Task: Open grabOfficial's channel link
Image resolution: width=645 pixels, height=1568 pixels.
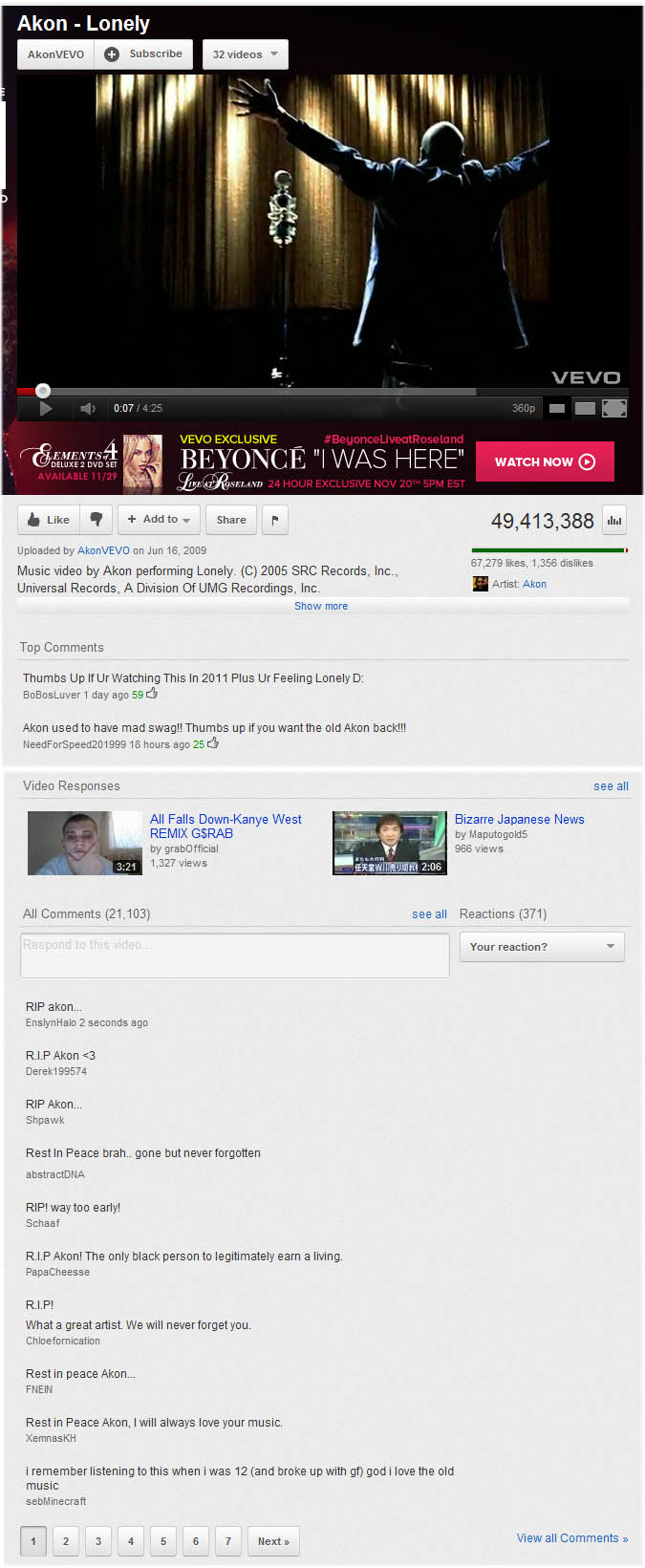Action: (x=190, y=848)
